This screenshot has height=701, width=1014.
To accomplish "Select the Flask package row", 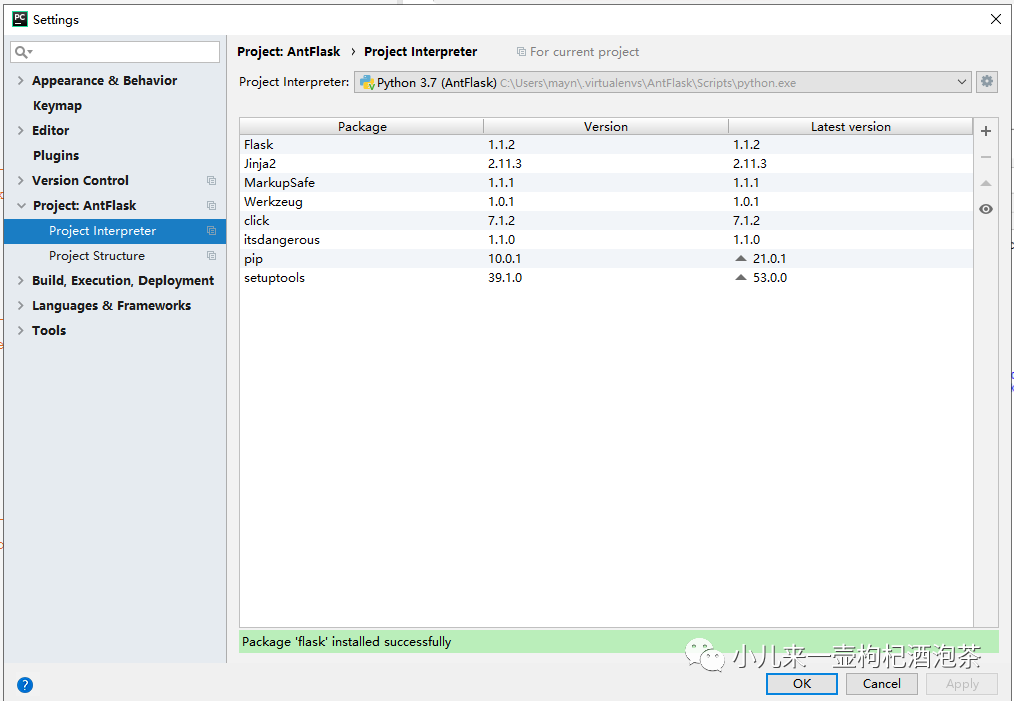I will [606, 145].
